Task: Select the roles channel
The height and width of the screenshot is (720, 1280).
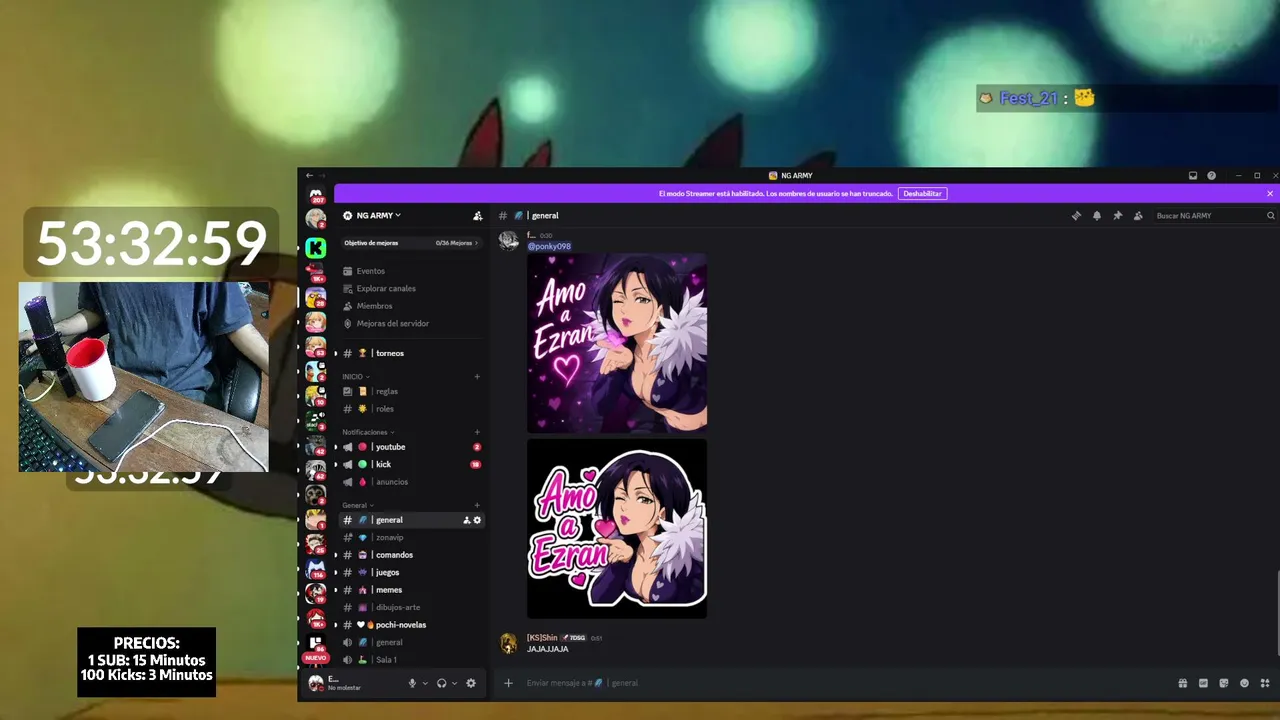Action: coord(412,409)
